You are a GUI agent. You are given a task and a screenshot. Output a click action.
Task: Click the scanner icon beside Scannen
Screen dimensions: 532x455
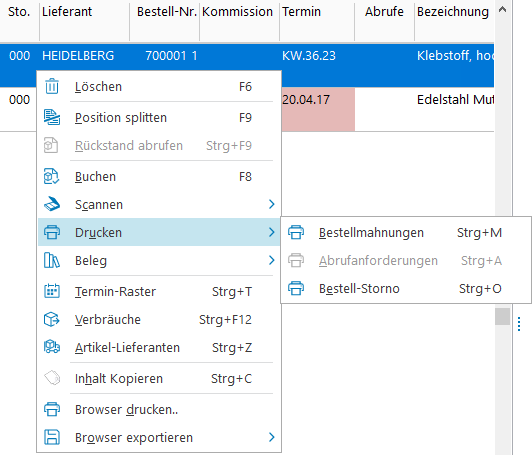pos(52,204)
